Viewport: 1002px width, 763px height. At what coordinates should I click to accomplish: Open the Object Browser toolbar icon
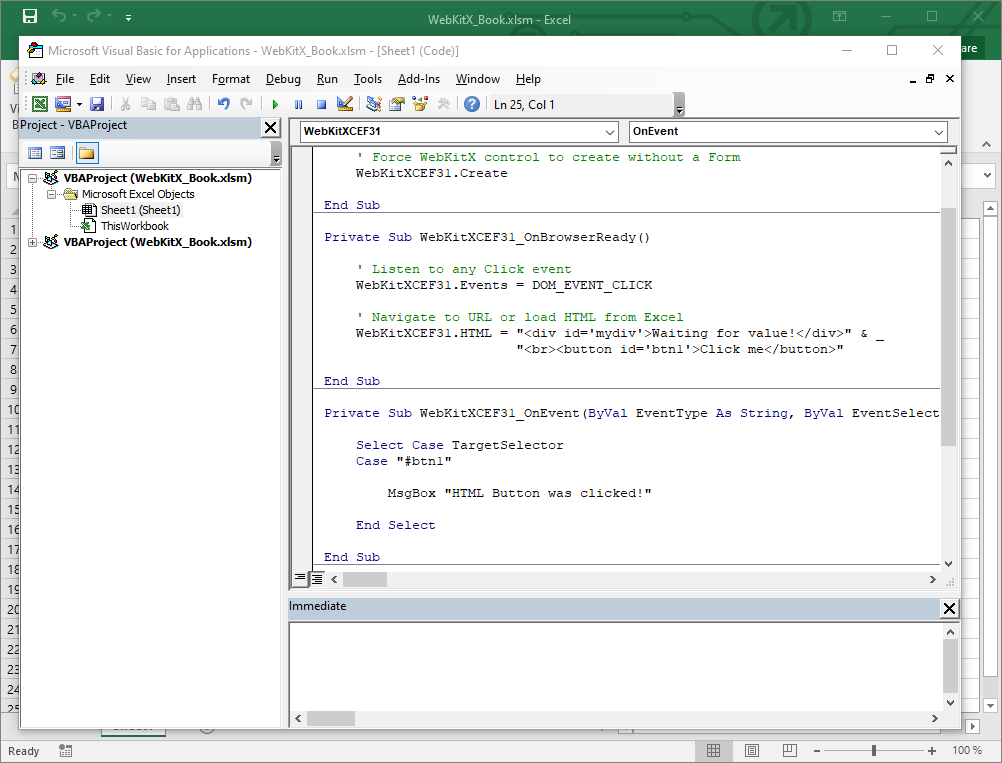[420, 104]
